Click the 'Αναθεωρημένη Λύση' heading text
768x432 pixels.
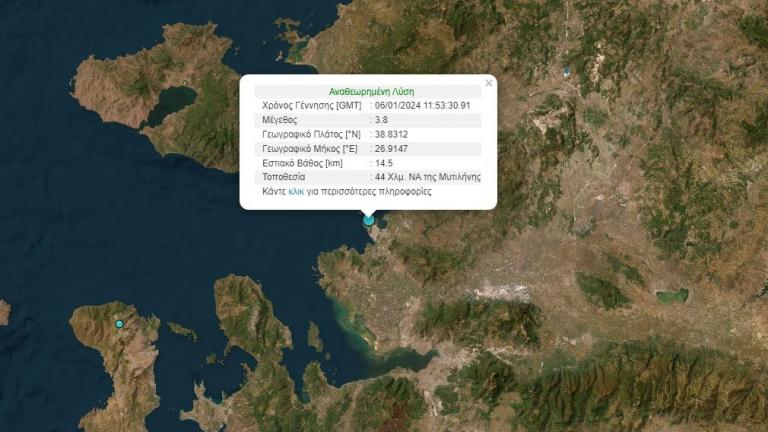[371, 92]
